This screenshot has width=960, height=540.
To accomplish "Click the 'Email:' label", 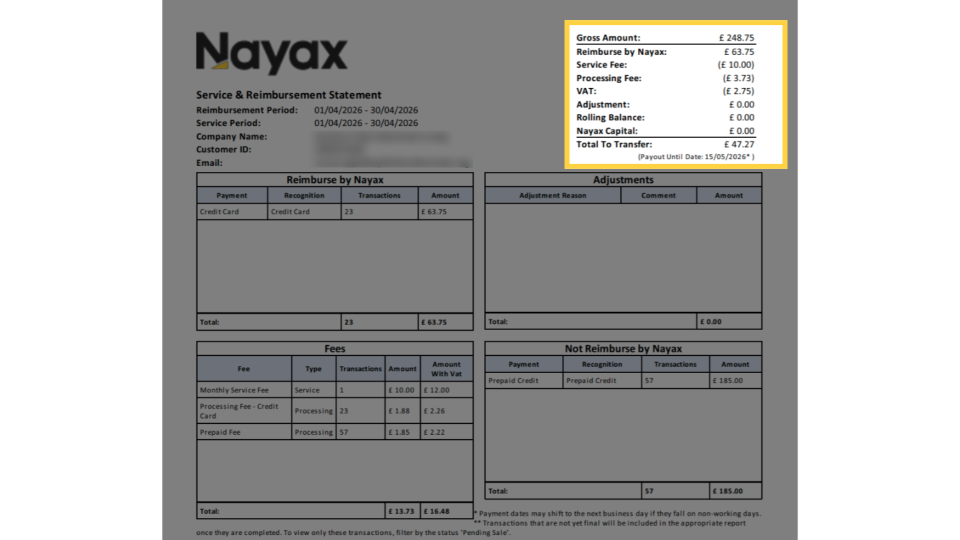I will tap(209, 163).
